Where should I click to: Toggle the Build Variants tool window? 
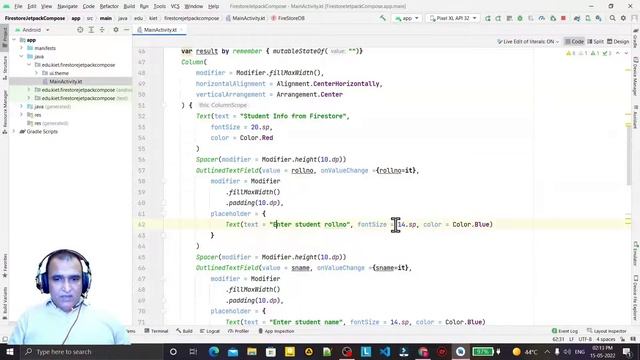[4, 304]
